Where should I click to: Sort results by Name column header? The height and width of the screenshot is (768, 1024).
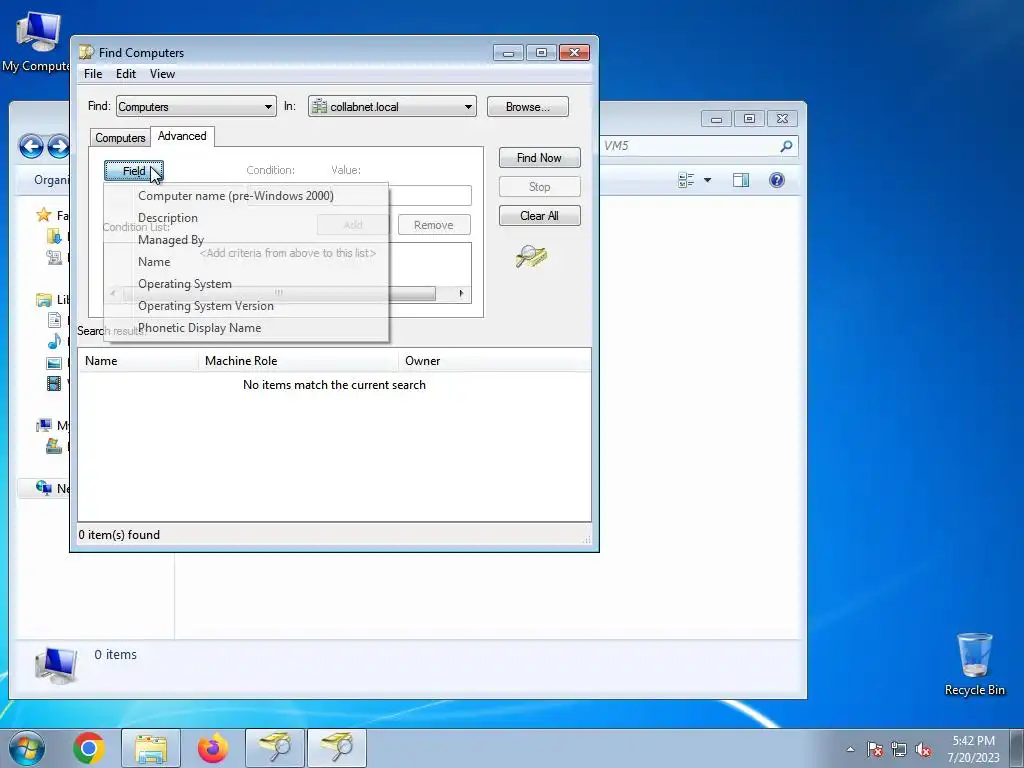[x=138, y=360]
